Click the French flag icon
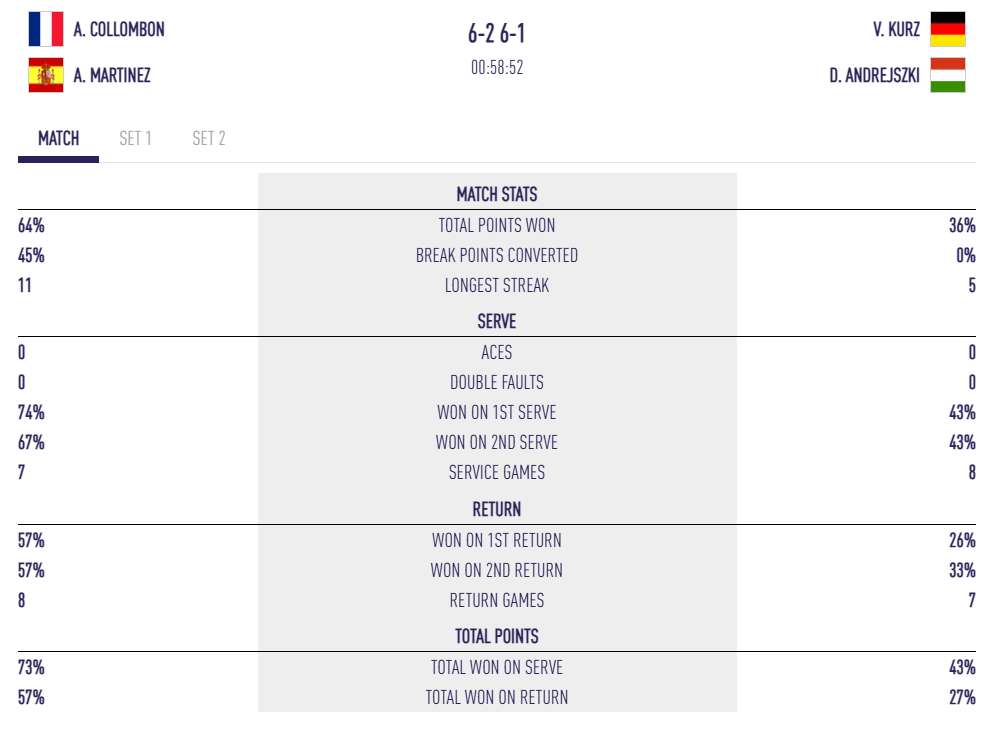Image resolution: width=992 pixels, height=731 pixels. (x=46, y=30)
